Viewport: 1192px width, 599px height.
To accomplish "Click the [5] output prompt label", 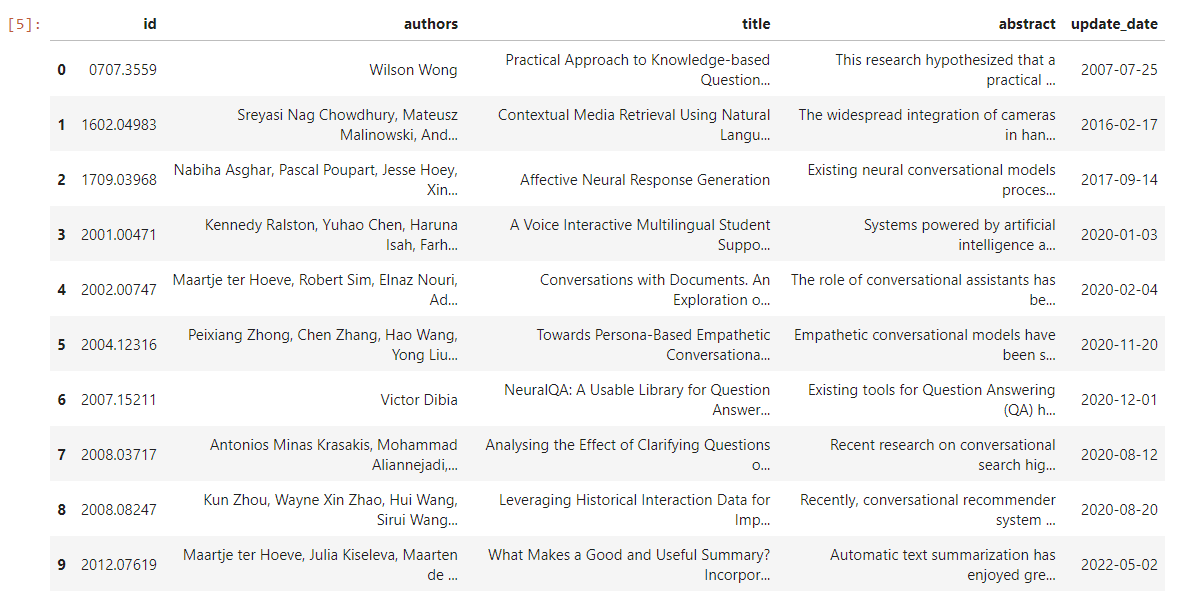I will coord(24,24).
